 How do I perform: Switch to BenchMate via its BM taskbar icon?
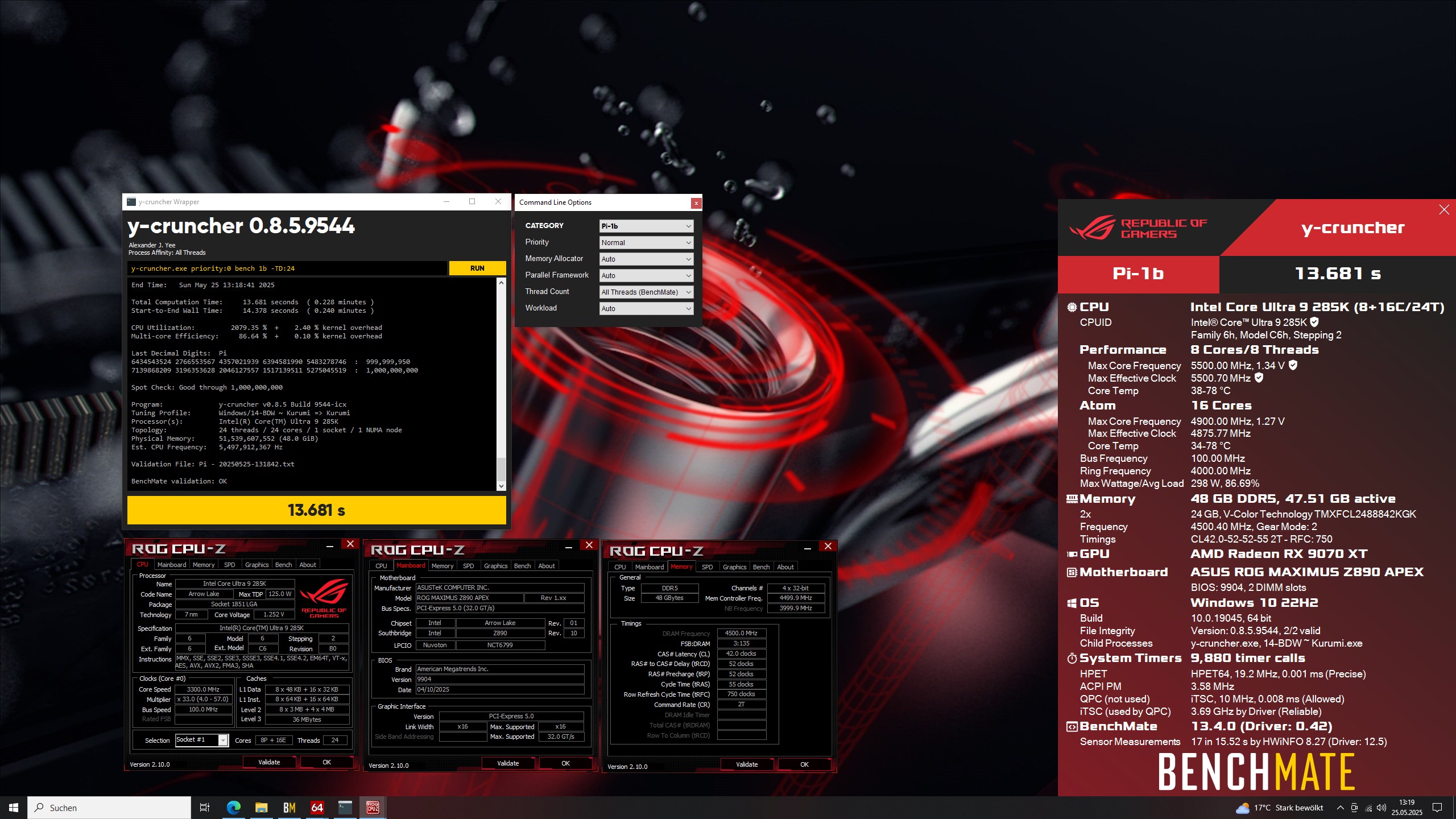289,808
